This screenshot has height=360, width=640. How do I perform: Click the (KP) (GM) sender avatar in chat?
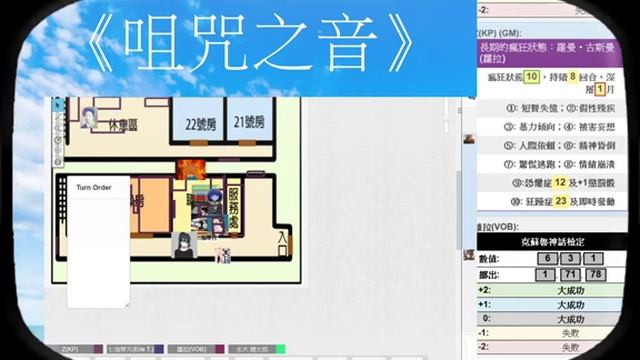pyautogui.click(x=469, y=139)
